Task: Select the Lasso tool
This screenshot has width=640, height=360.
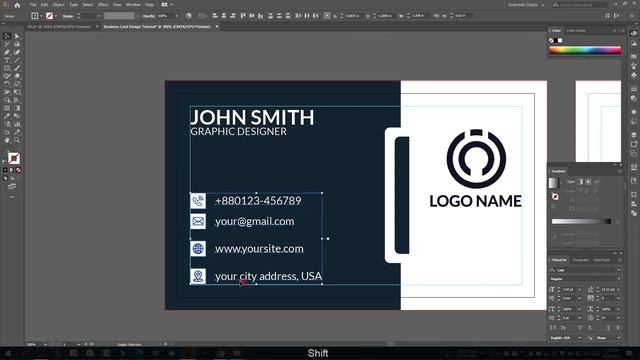Action: click(x=17, y=44)
